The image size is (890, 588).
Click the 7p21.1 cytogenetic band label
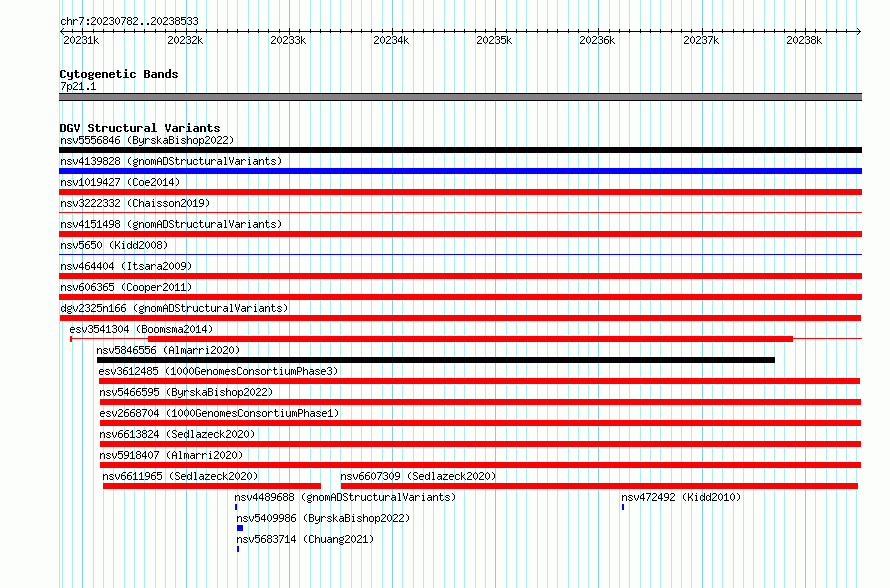(78, 86)
